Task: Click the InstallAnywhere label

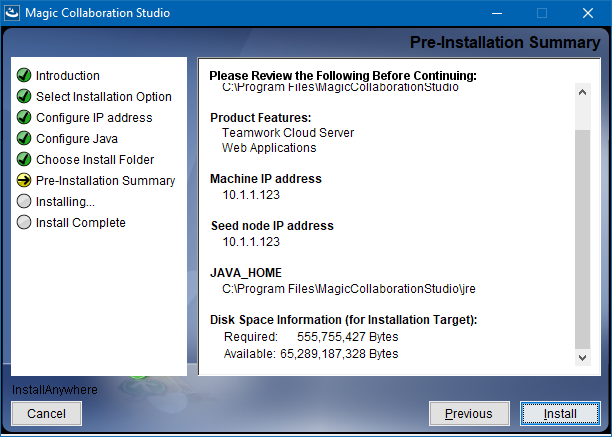Action: point(55,390)
